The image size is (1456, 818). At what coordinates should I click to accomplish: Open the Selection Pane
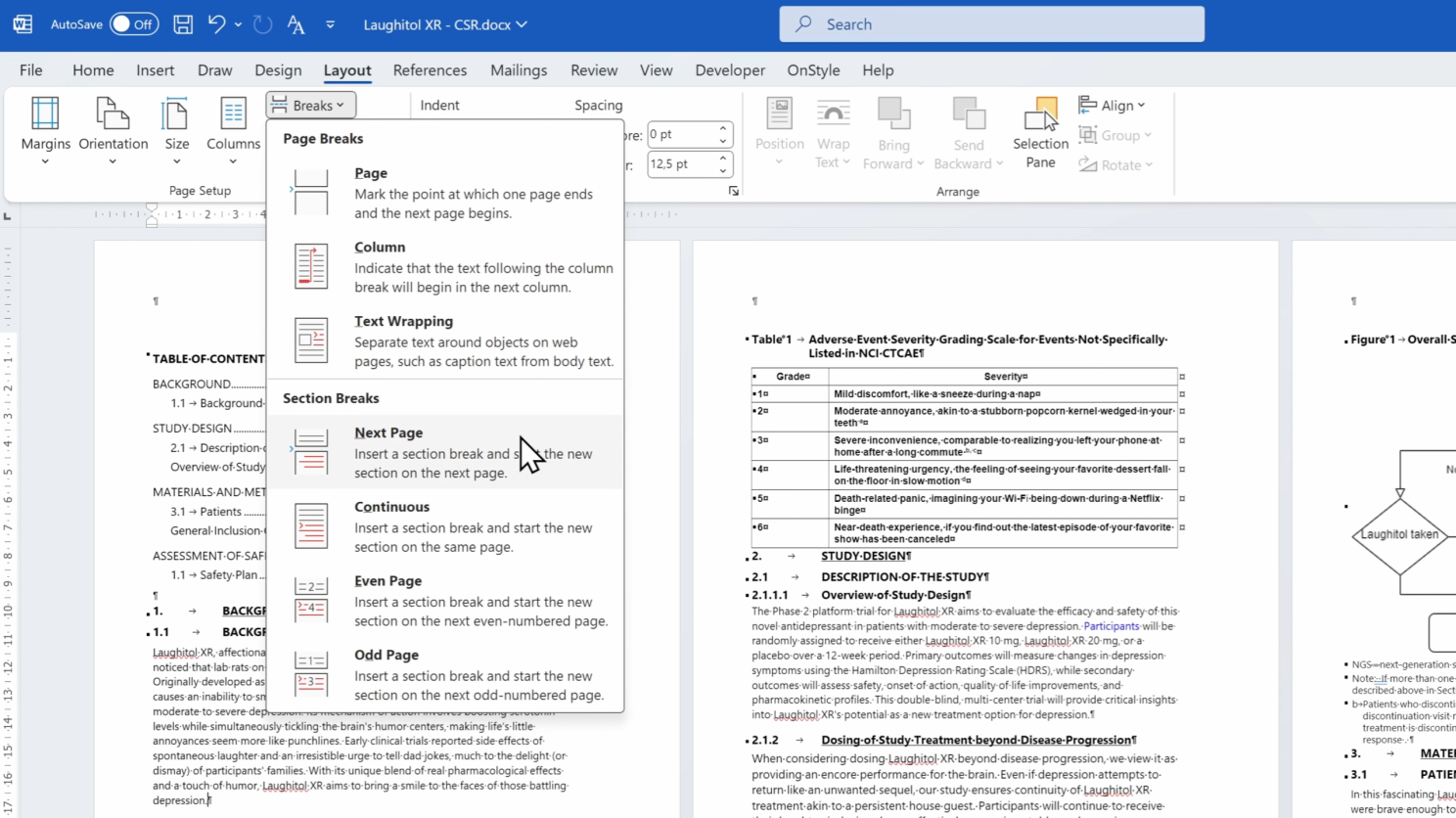[x=1040, y=131]
